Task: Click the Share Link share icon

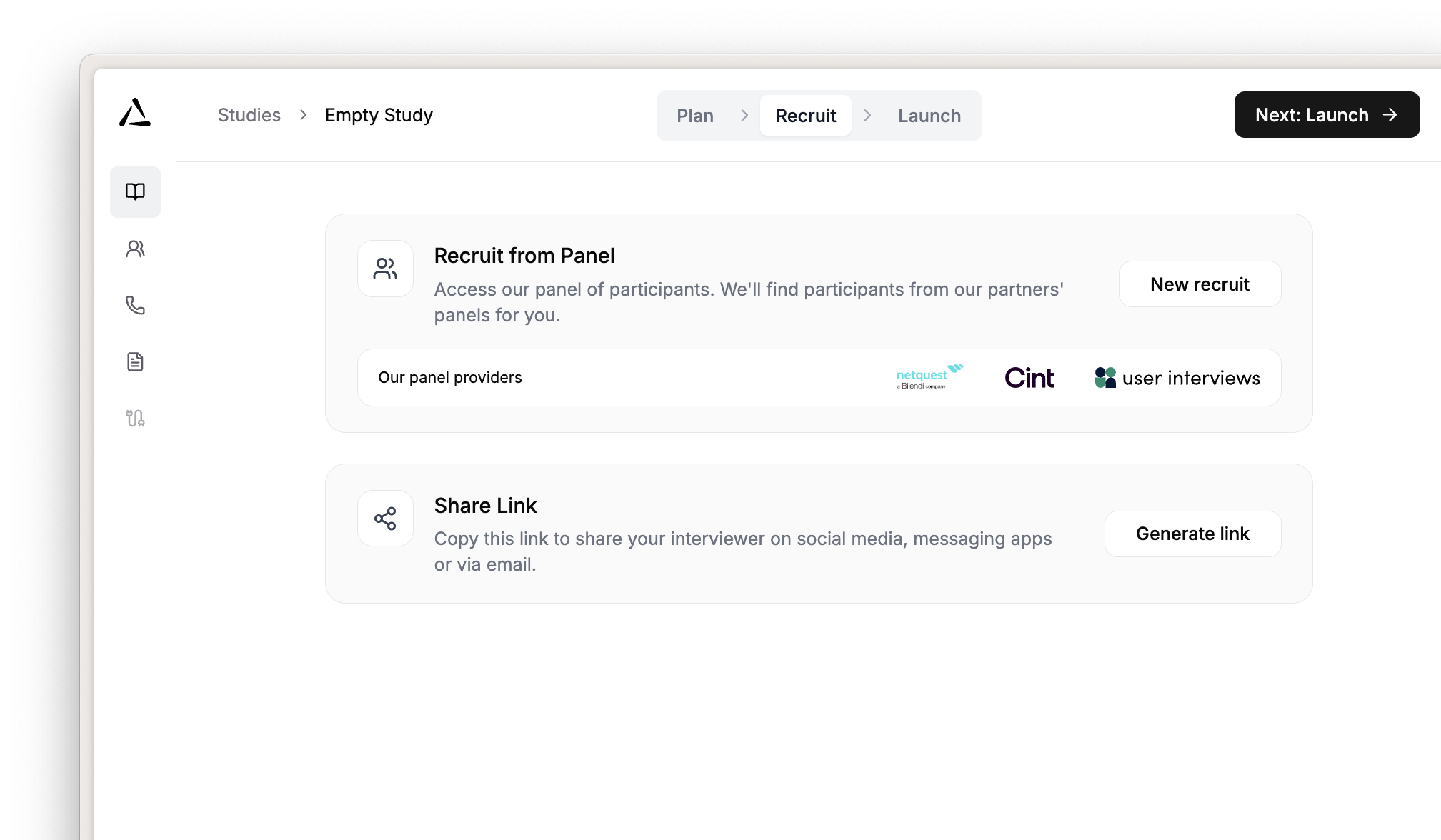Action: tap(385, 519)
